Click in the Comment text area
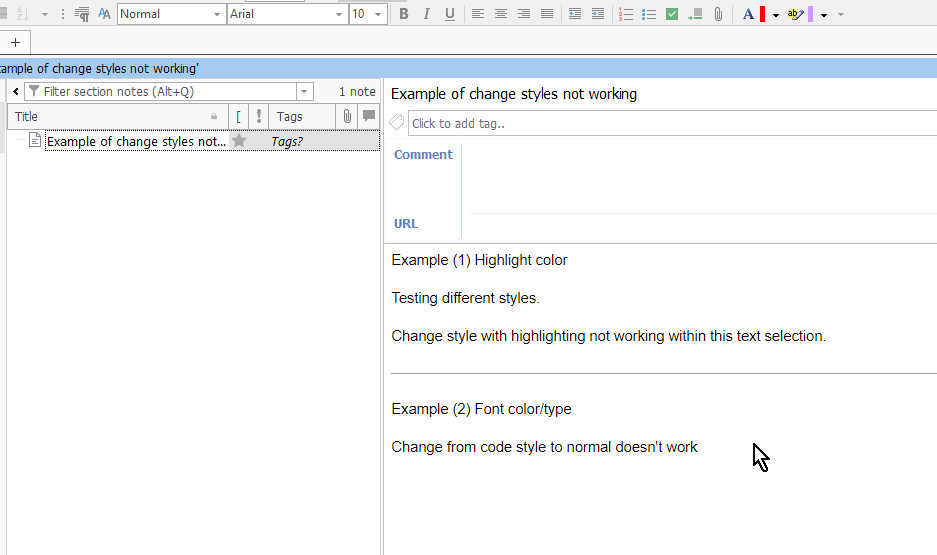 click(703, 178)
